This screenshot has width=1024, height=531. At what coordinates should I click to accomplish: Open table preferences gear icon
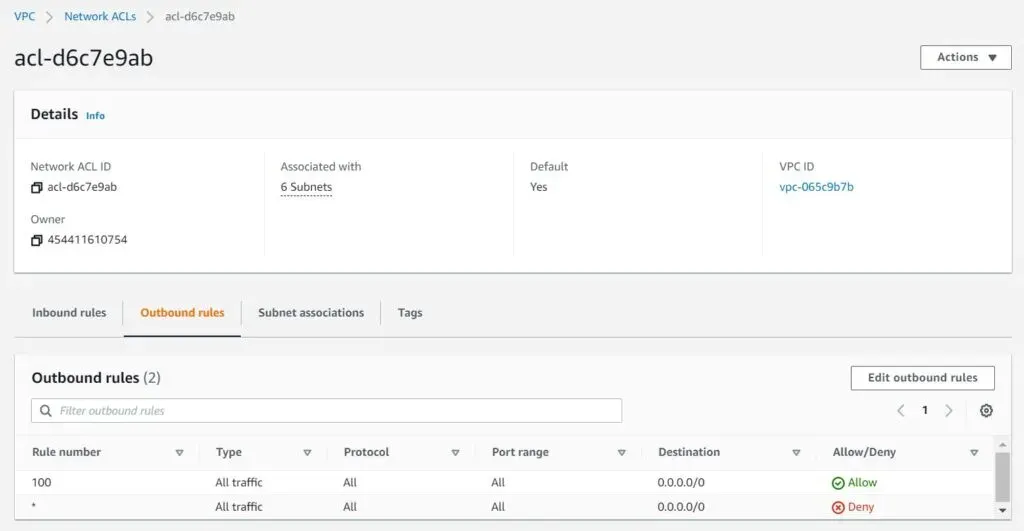click(x=986, y=410)
